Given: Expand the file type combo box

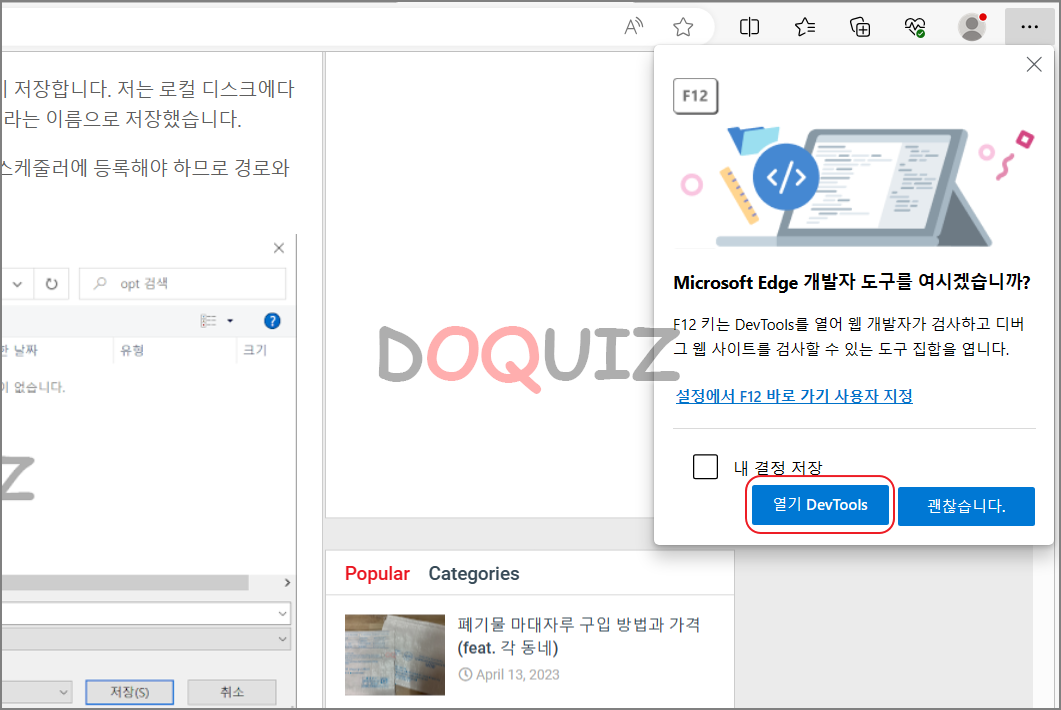Looking at the screenshot, I should click(282, 638).
